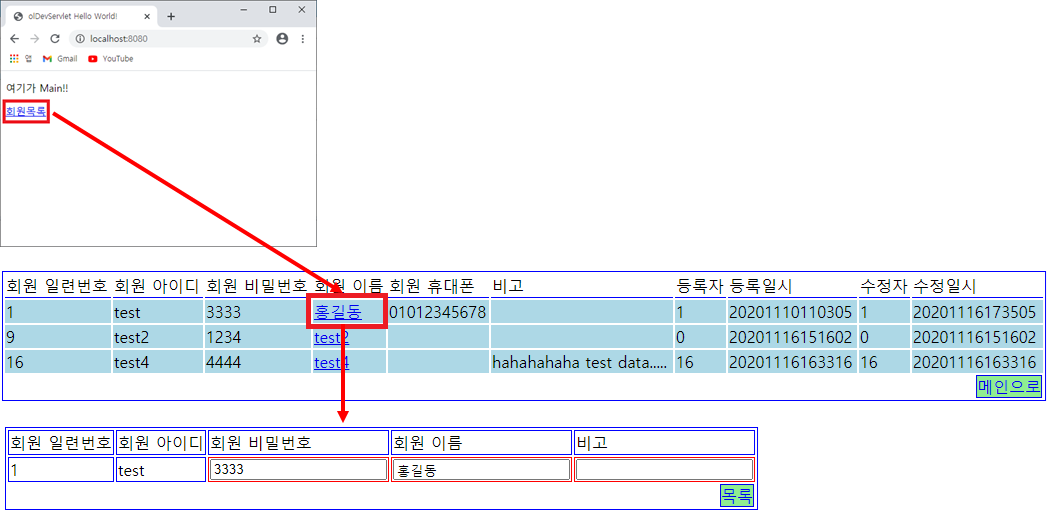Image resolution: width=1048 pixels, height=515 pixels.
Task: Click the 20201110110305 registration date cell
Action: point(791,312)
